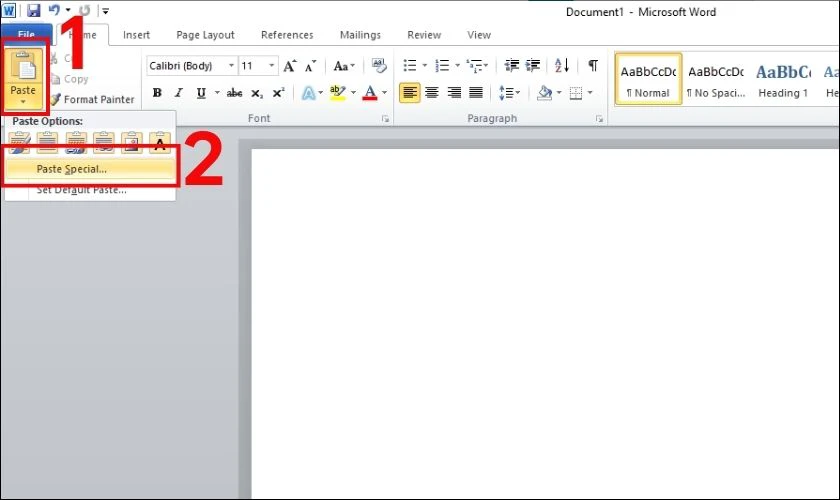The height and width of the screenshot is (500, 840).
Task: Apply the Heading 1 style
Action: [x=783, y=79]
